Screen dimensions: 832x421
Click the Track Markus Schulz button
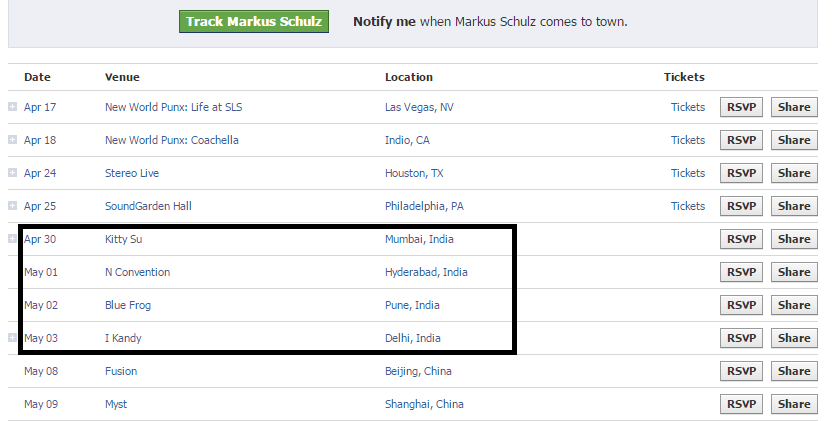click(254, 21)
